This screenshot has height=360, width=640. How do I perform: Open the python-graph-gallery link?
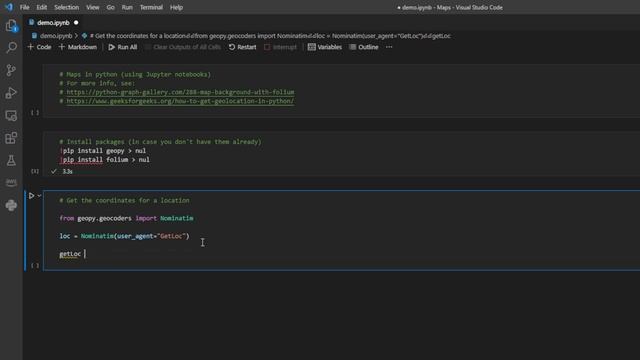tap(180, 92)
